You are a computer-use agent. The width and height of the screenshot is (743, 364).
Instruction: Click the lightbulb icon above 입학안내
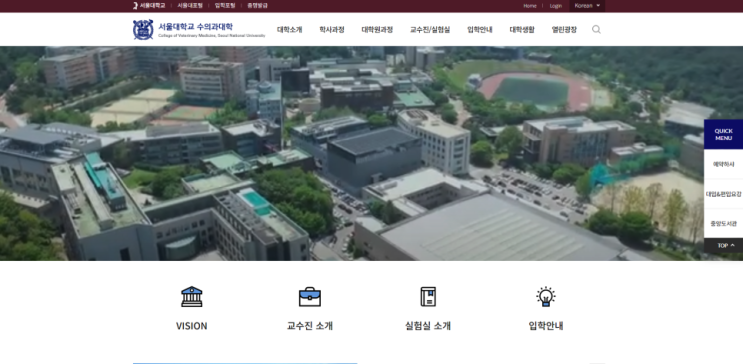[x=546, y=297]
